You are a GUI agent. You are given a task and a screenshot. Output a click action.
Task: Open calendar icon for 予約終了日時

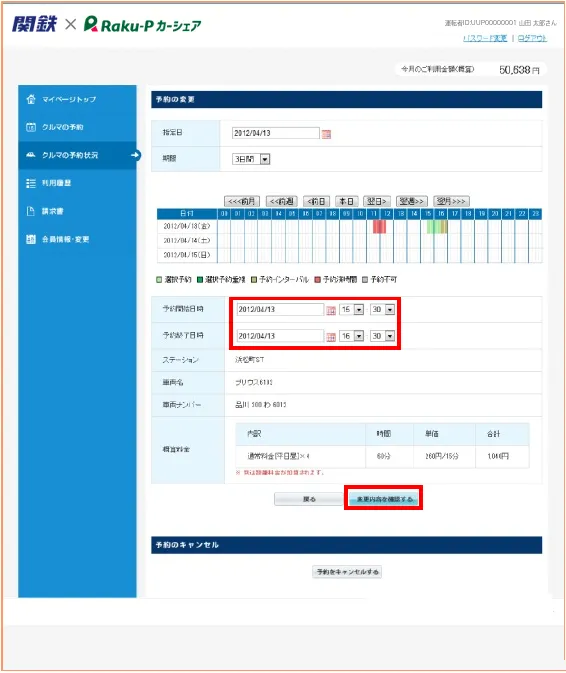point(331,337)
